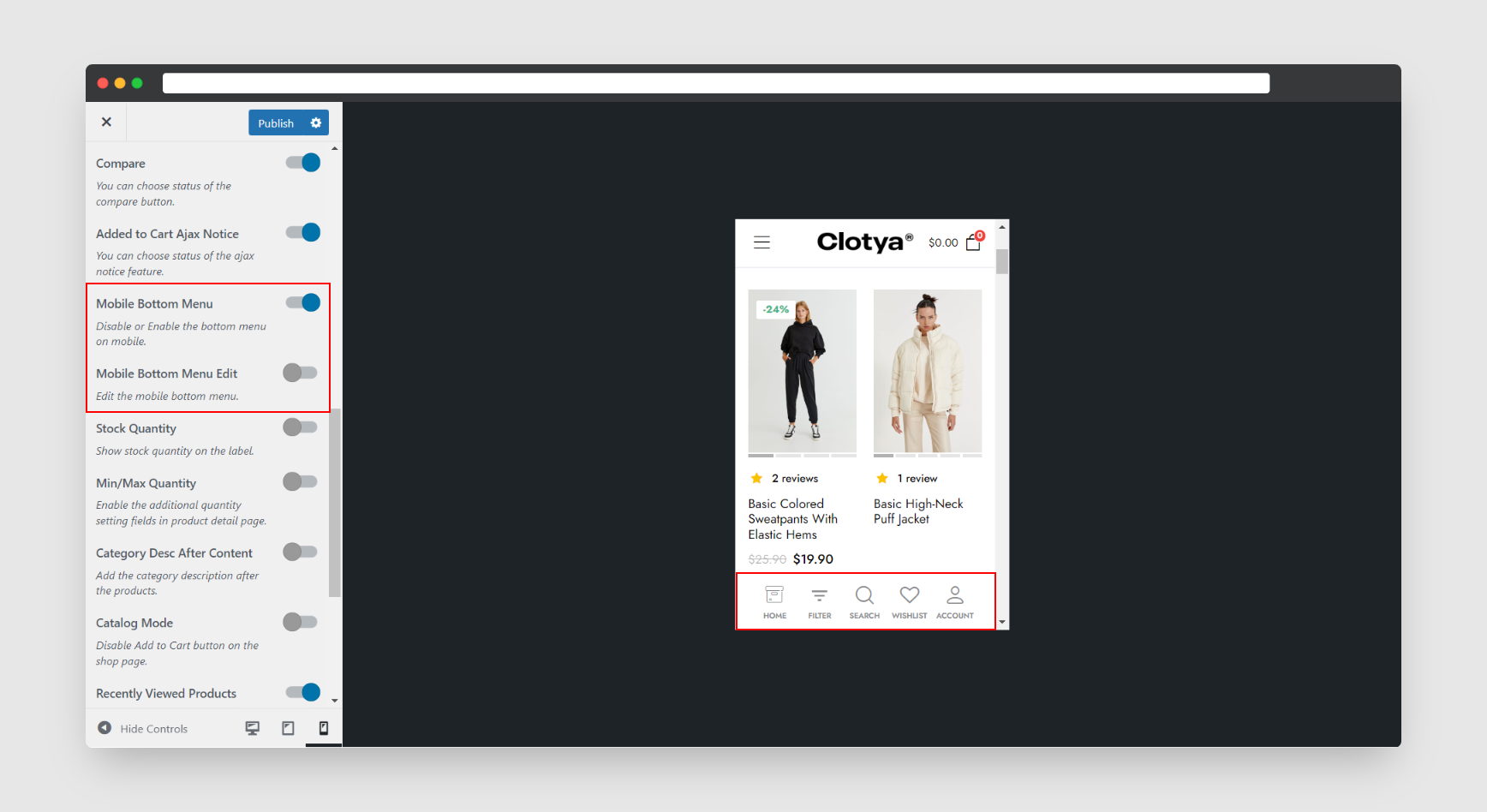
Task: Open the hamburger menu in the mobile preview
Action: (761, 242)
